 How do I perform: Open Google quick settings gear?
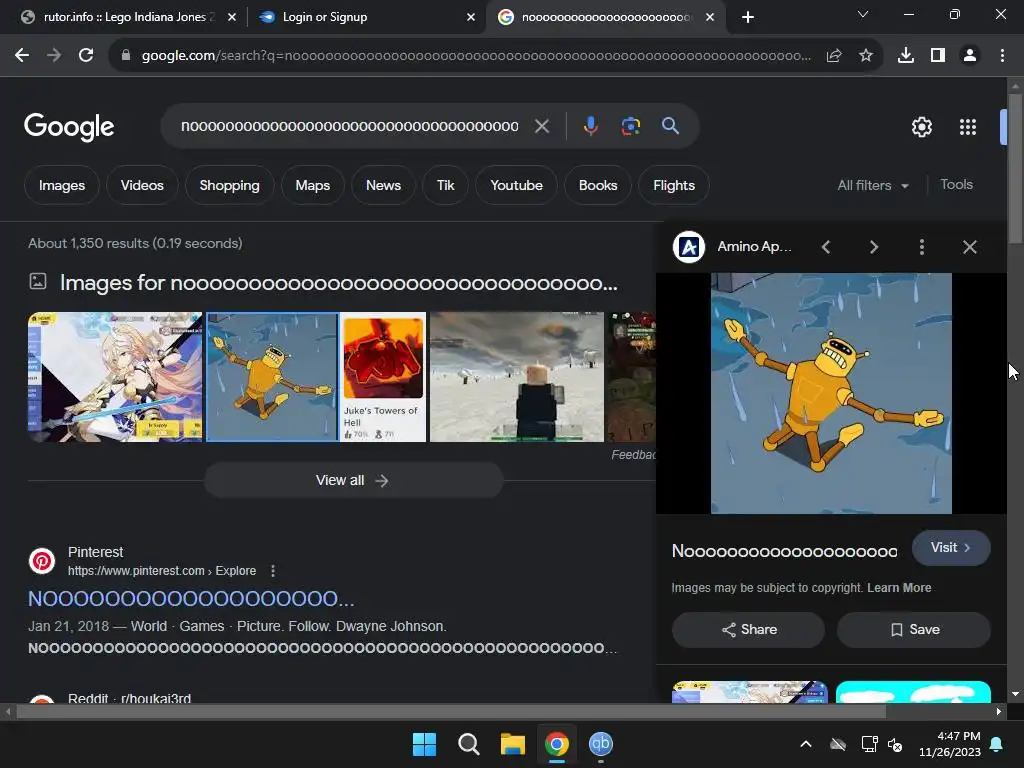(921, 127)
